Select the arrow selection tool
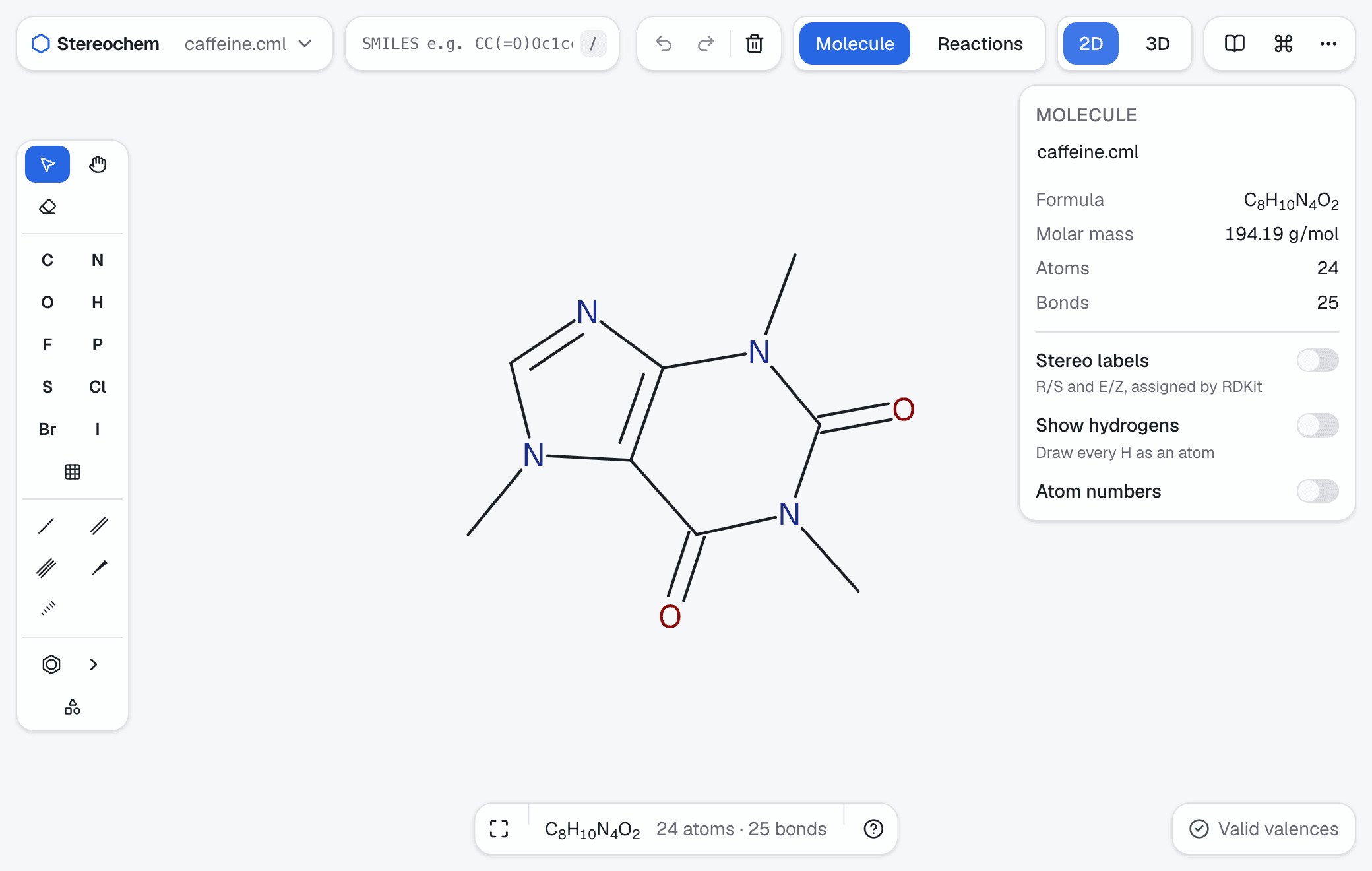Viewport: 1372px width, 871px height. click(47, 164)
